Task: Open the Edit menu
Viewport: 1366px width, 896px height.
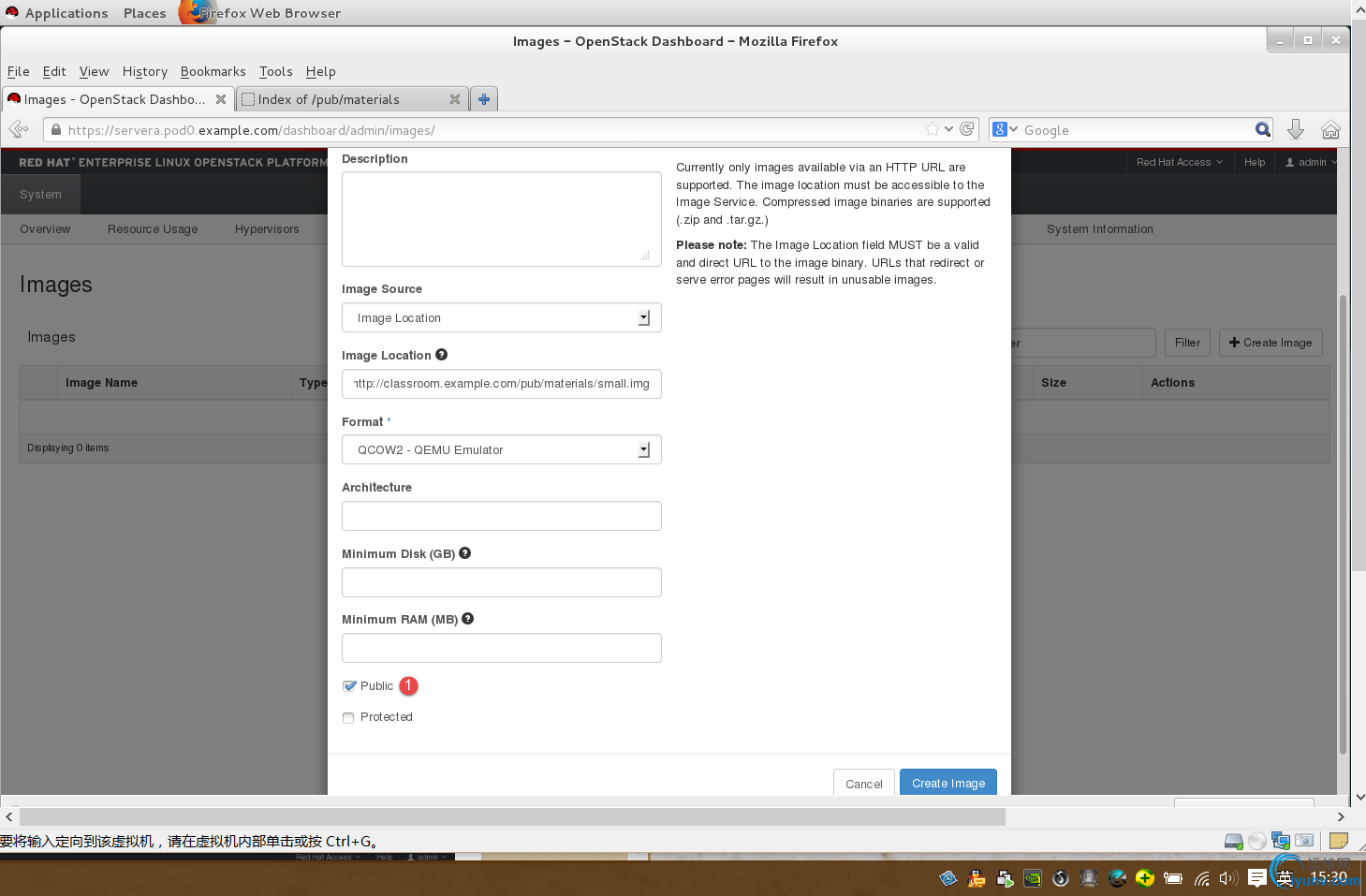Action: coord(54,71)
